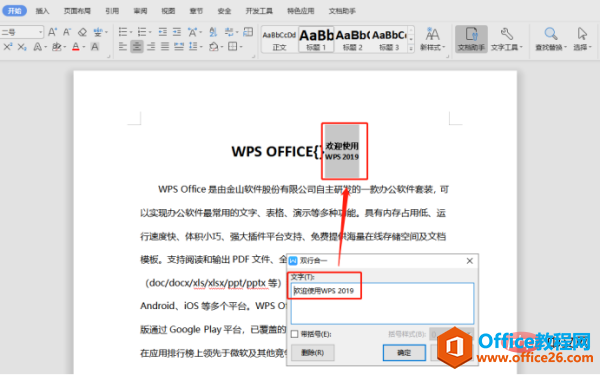Click the 文档助手 ribbon button
The height and width of the screenshot is (375, 600).
(471, 39)
